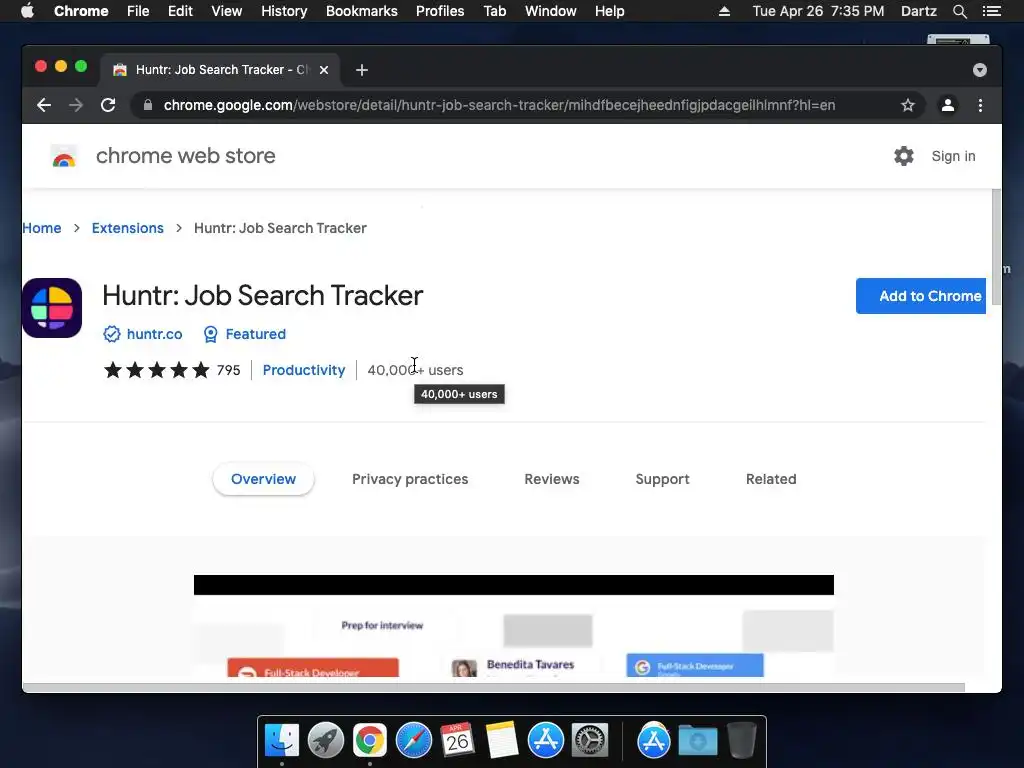Open the Trash in the dock
The image size is (1024, 768).
pos(741,741)
